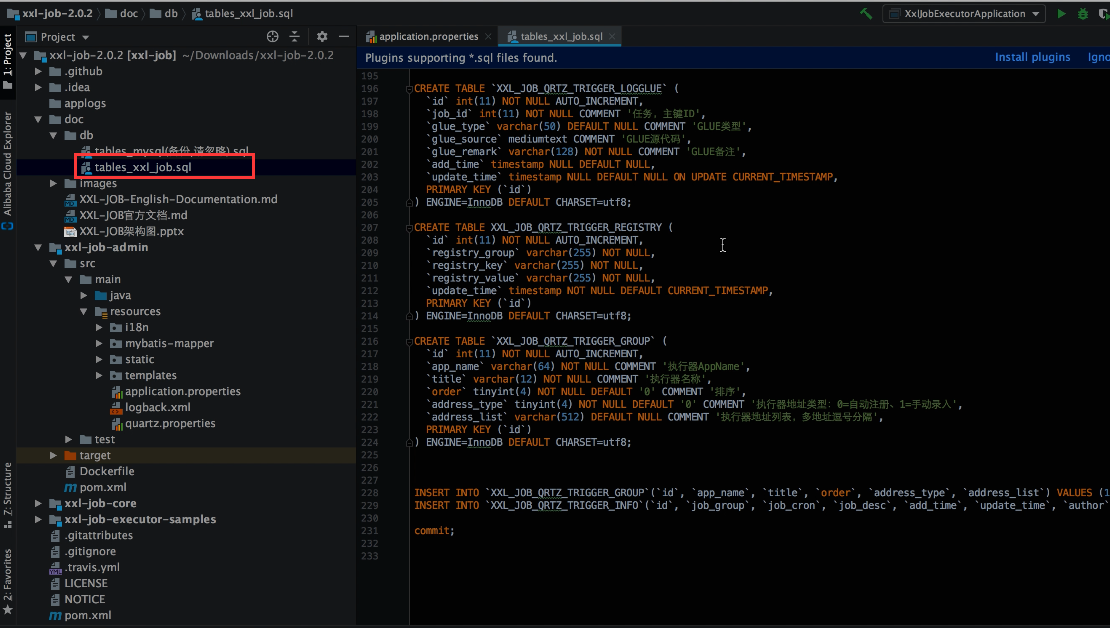The height and width of the screenshot is (628, 1110).
Task: Select the LICENSE file
Action: tap(86, 583)
